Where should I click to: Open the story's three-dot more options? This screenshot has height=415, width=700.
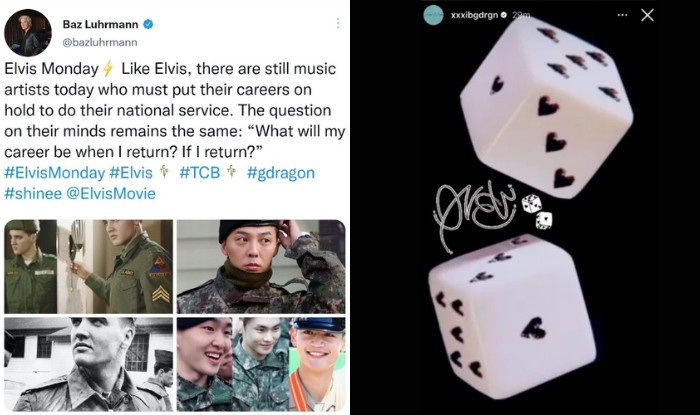point(622,15)
